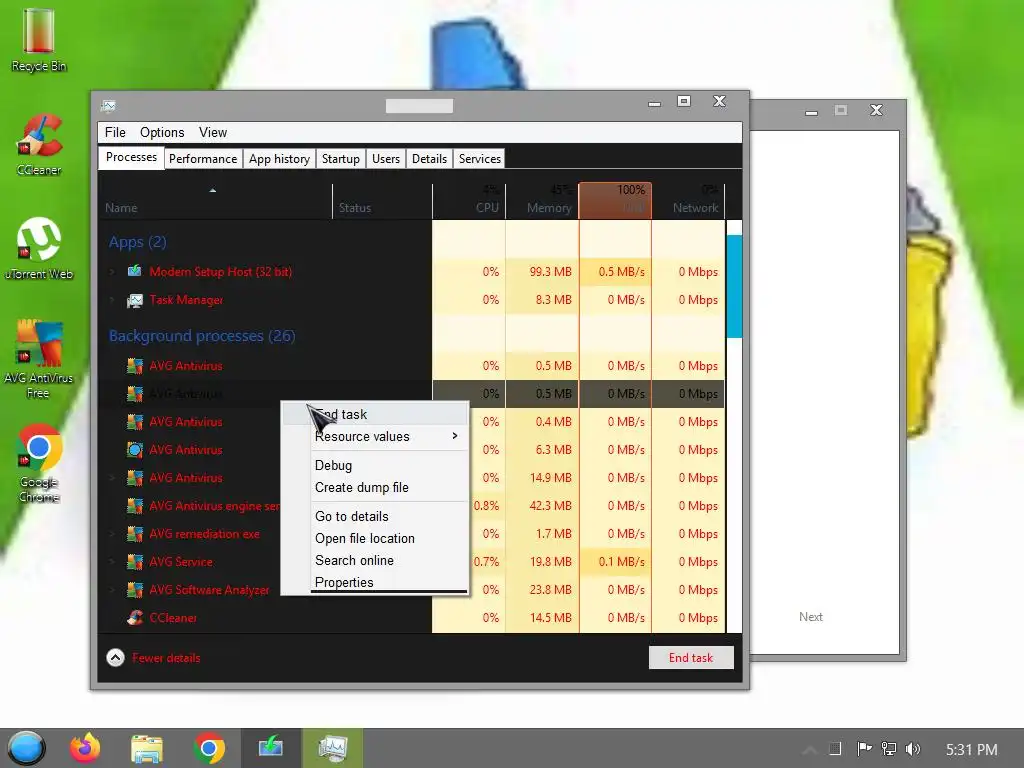Open uTorrent Web desktop shortcut
The width and height of the screenshot is (1024, 768).
point(39,248)
